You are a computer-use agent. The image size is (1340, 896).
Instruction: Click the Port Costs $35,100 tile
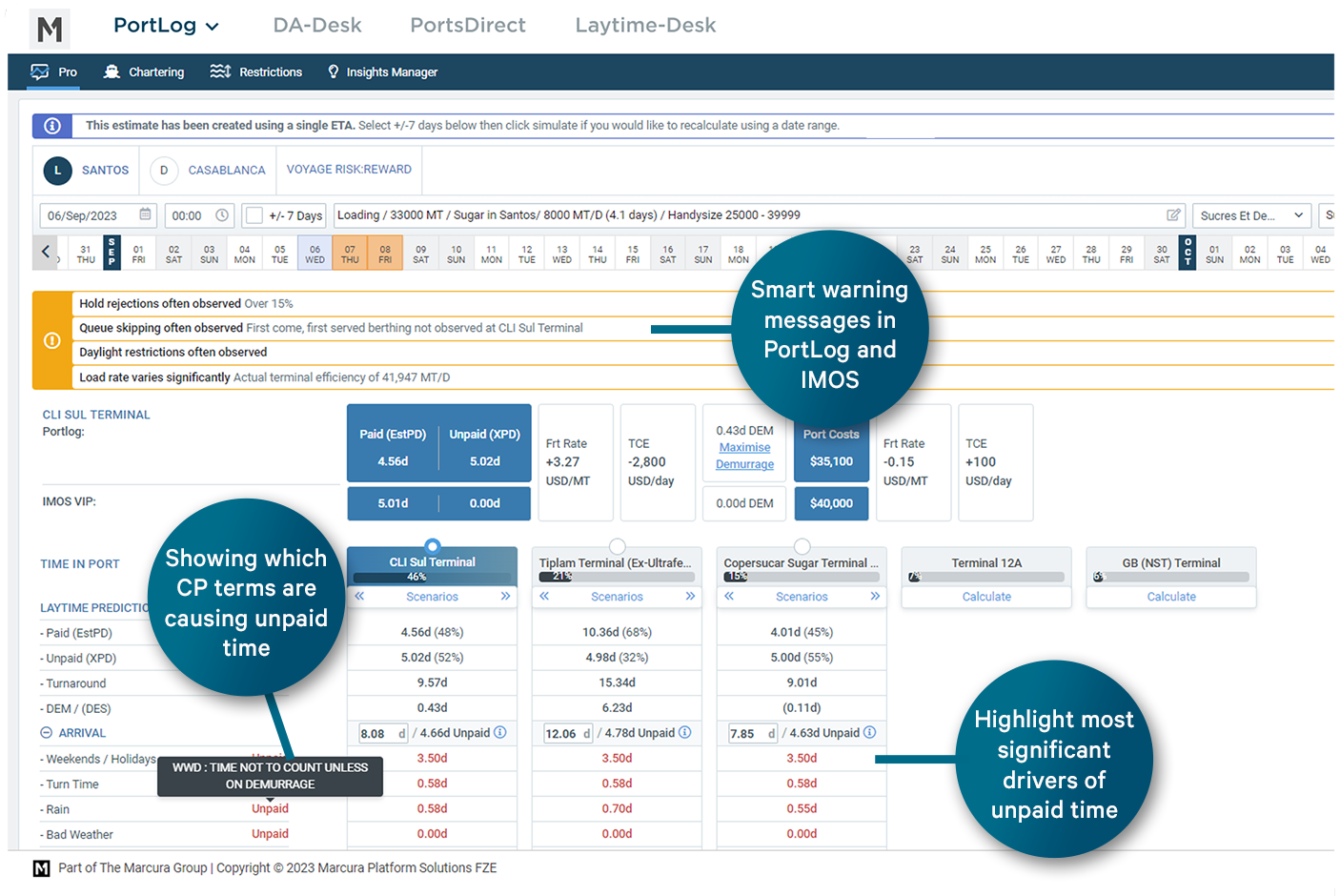[x=831, y=448]
